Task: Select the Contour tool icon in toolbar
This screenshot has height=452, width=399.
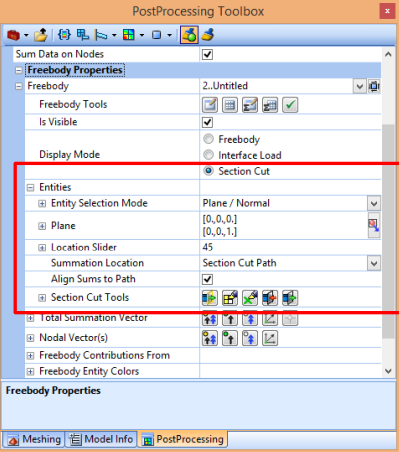Action: point(83,35)
